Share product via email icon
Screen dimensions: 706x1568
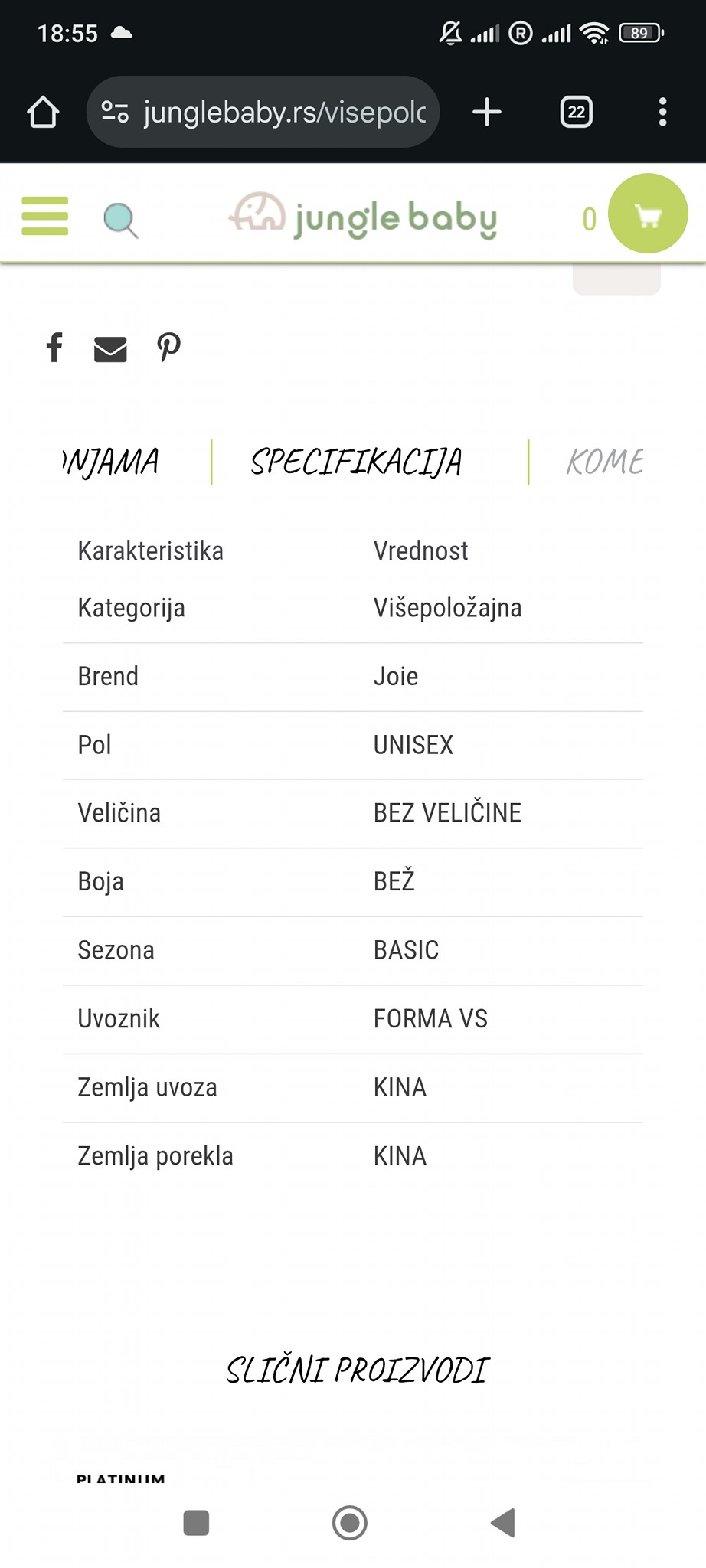[110, 348]
